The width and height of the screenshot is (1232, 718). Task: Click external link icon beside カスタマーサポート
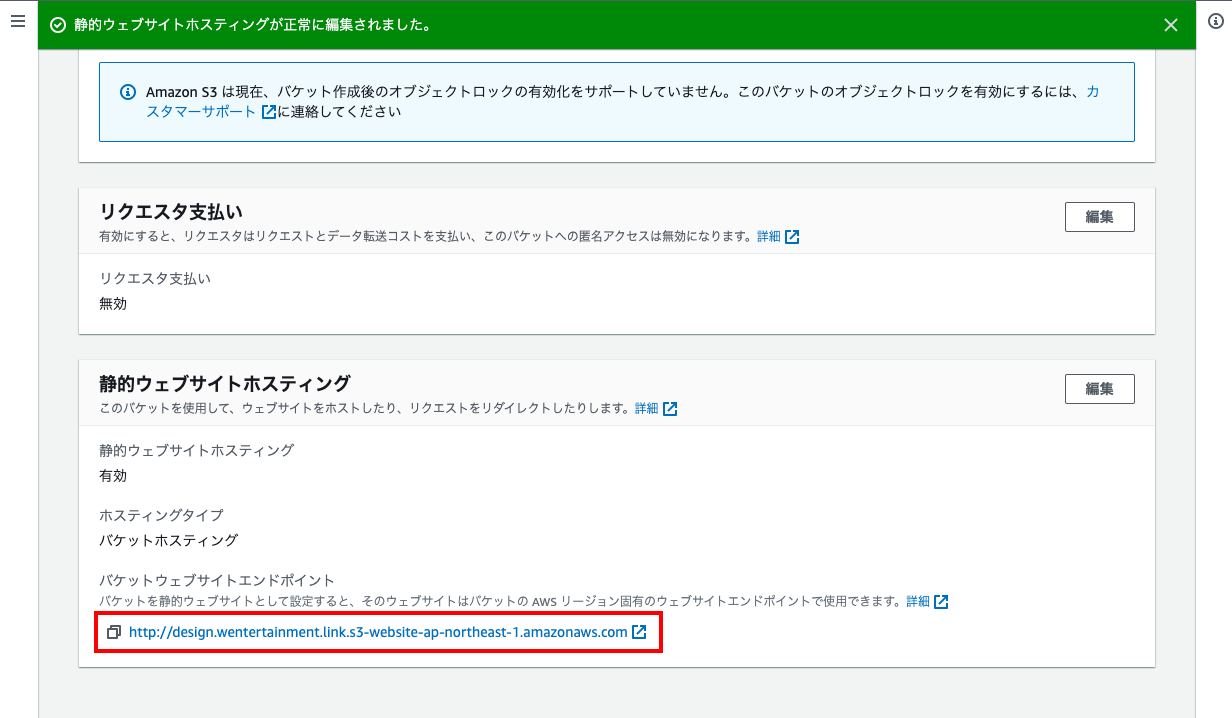click(x=268, y=112)
